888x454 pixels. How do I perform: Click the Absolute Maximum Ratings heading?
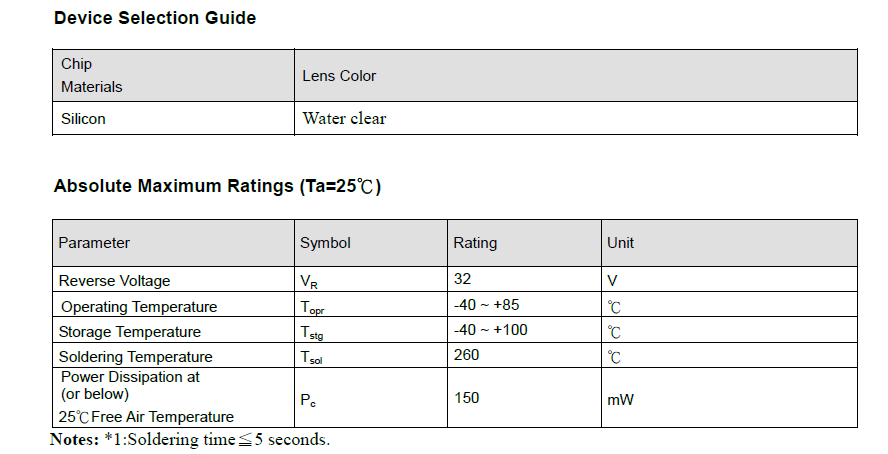tap(217, 186)
